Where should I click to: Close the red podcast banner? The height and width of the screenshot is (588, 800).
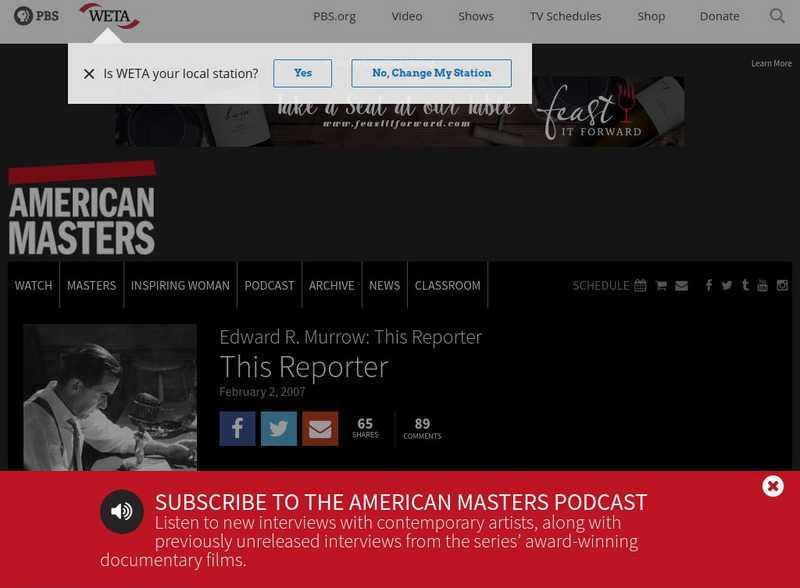click(773, 486)
